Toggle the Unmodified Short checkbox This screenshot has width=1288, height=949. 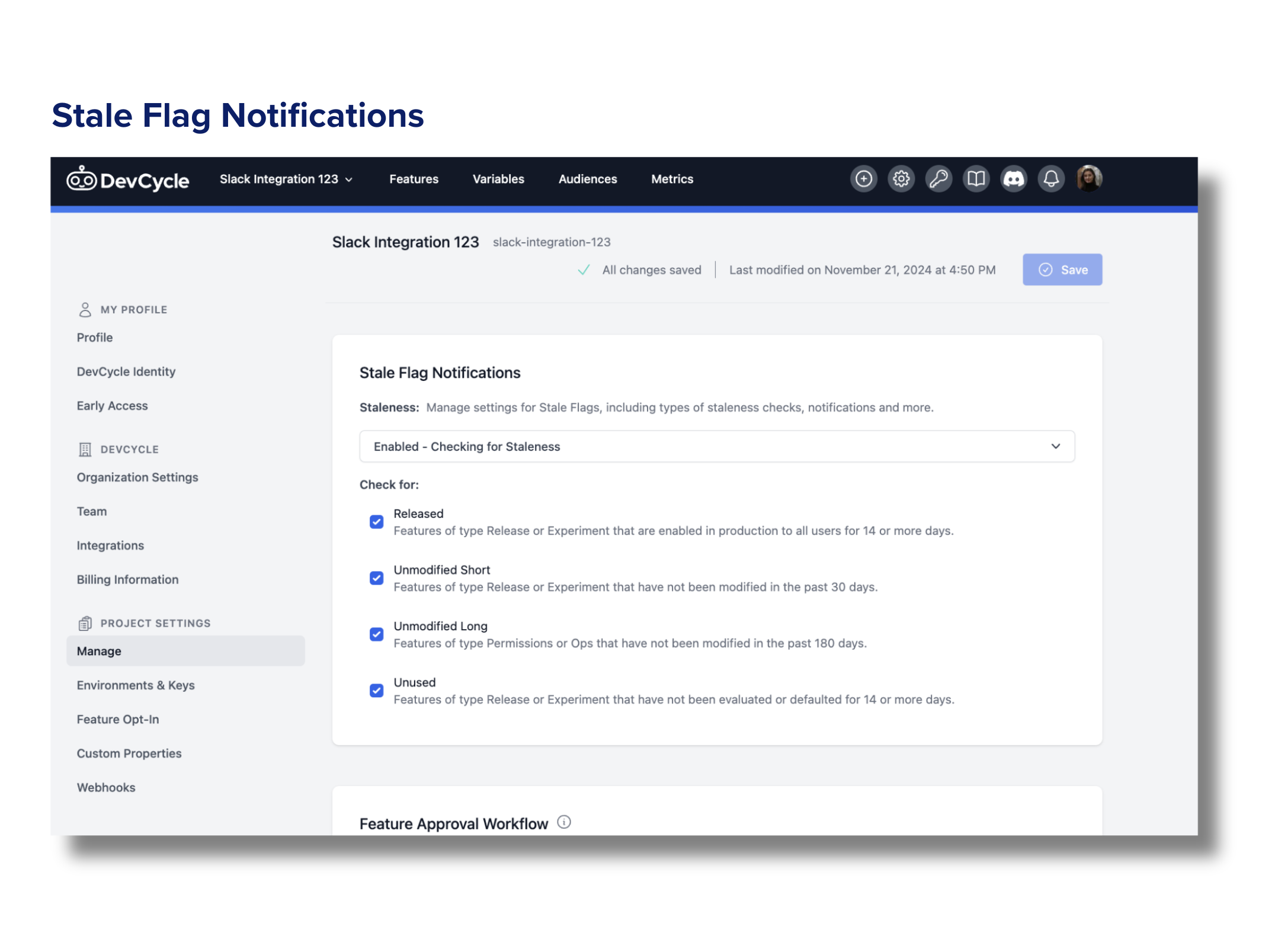(376, 578)
